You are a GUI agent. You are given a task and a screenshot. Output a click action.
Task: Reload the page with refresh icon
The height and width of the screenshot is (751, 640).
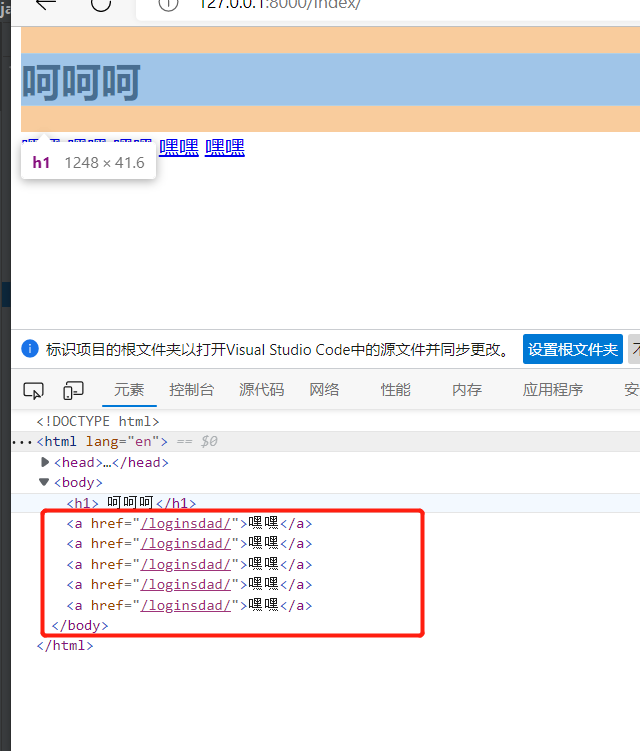[x=101, y=4]
